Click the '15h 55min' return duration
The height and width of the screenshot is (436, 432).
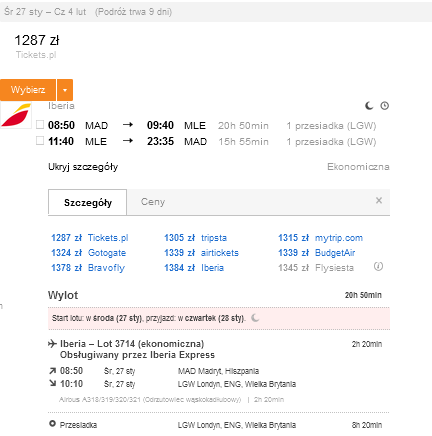pos(243,142)
